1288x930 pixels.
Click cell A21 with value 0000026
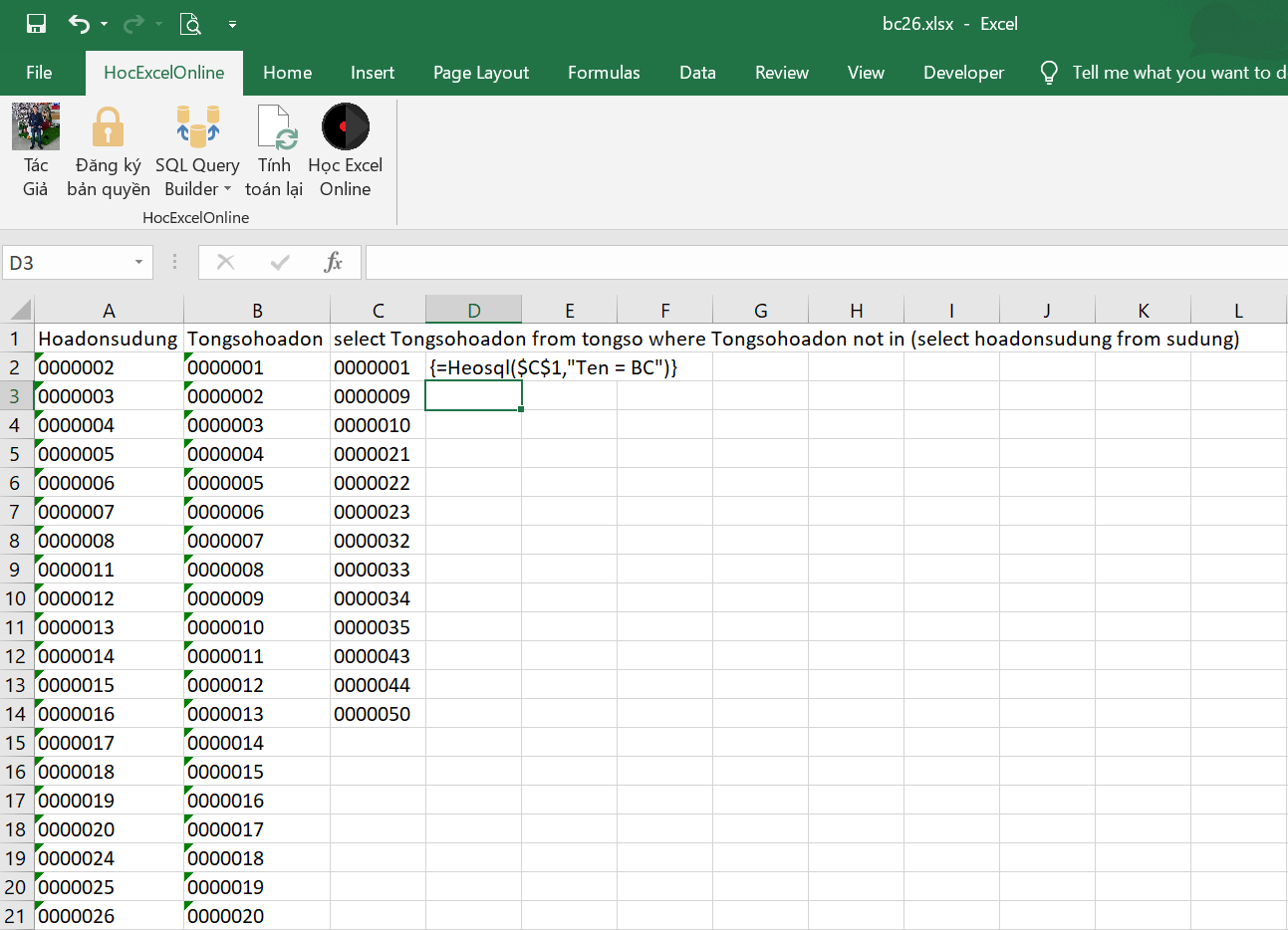click(x=109, y=916)
